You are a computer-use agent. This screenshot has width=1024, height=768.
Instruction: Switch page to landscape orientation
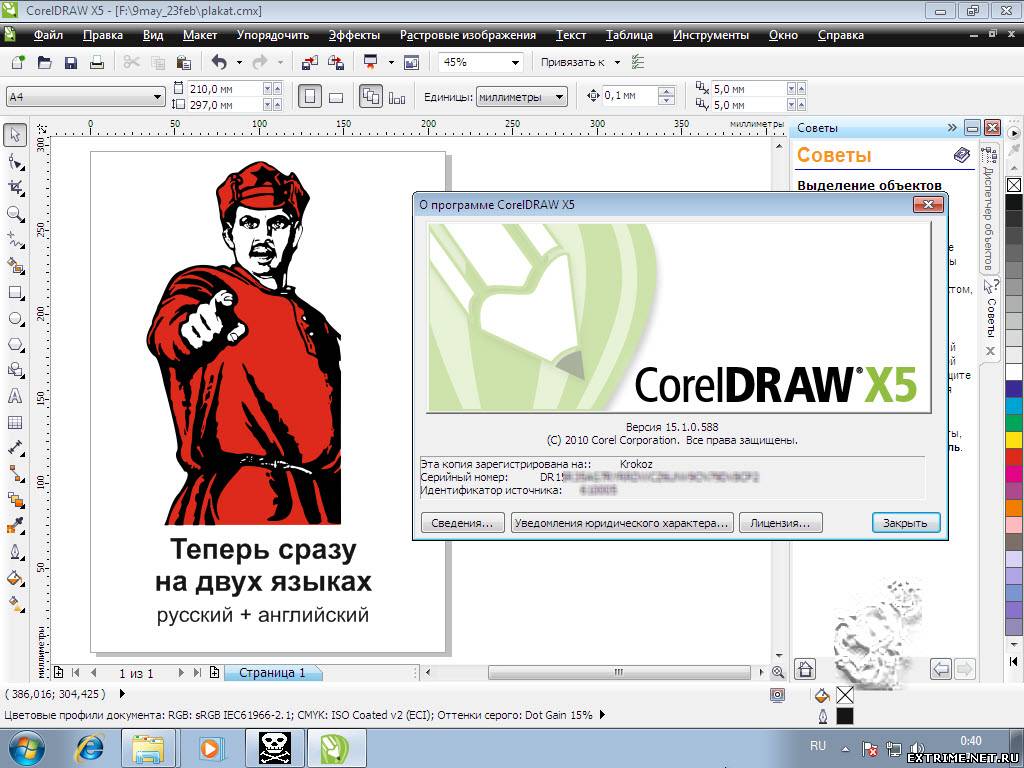coord(336,97)
